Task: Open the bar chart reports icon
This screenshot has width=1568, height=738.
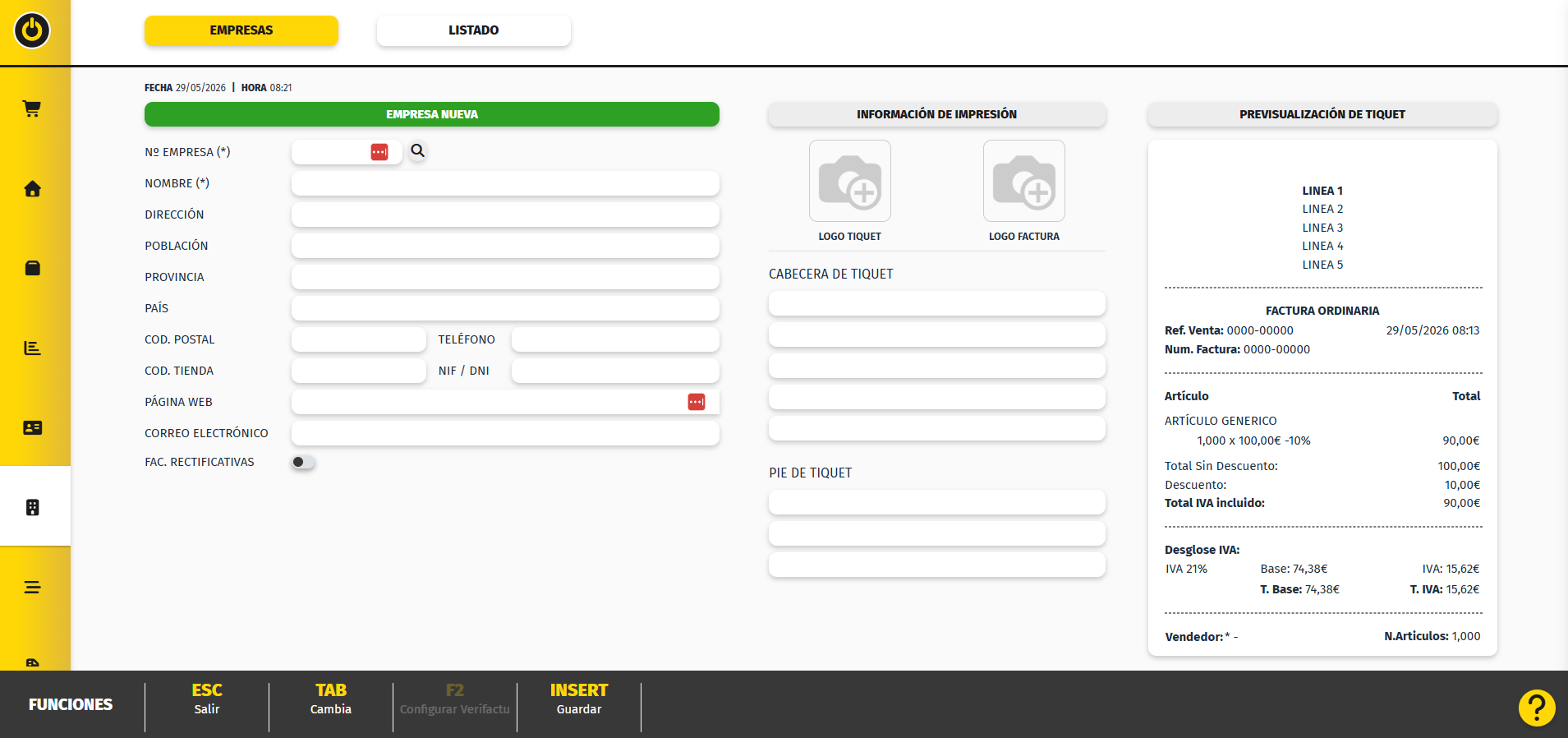Action: click(x=32, y=348)
